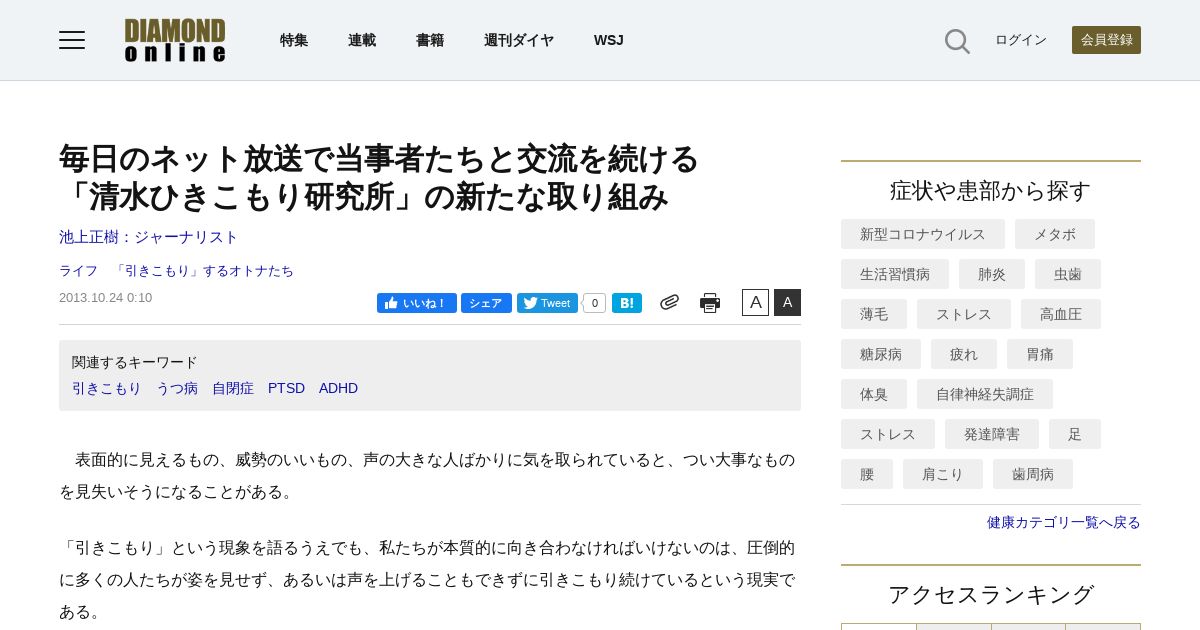Click the うつ病 keyword link

tap(177, 388)
